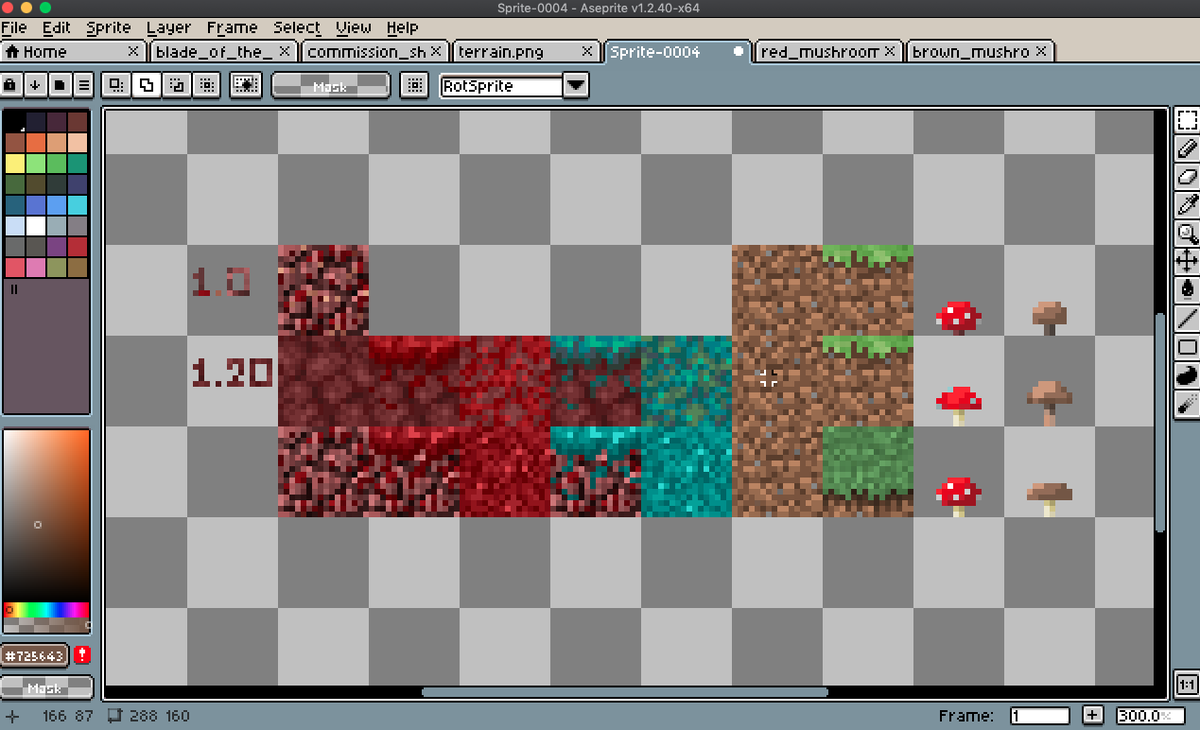Image resolution: width=1200 pixels, height=730 pixels.
Task: Pick the yellow palette swatch
Action: point(15,163)
